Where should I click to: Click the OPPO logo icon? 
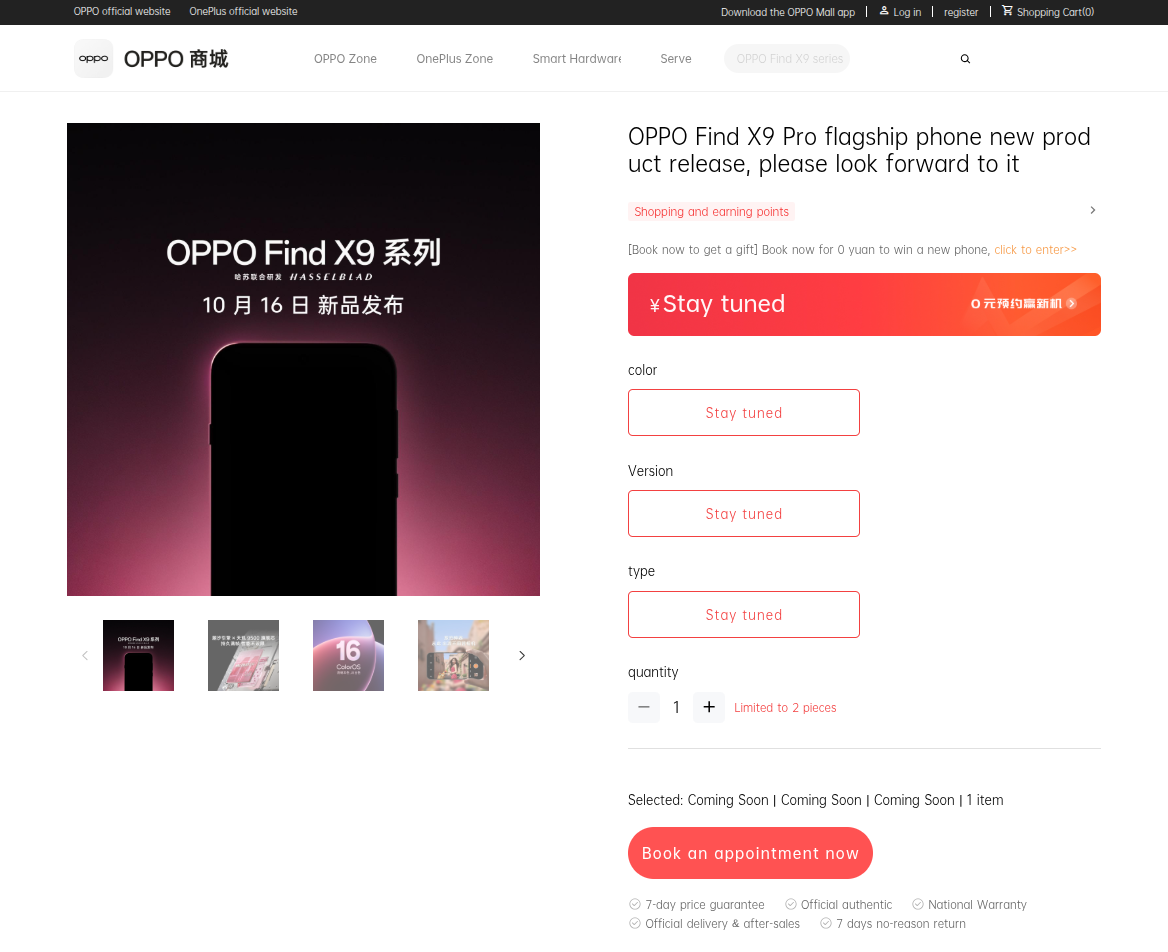(x=93, y=58)
